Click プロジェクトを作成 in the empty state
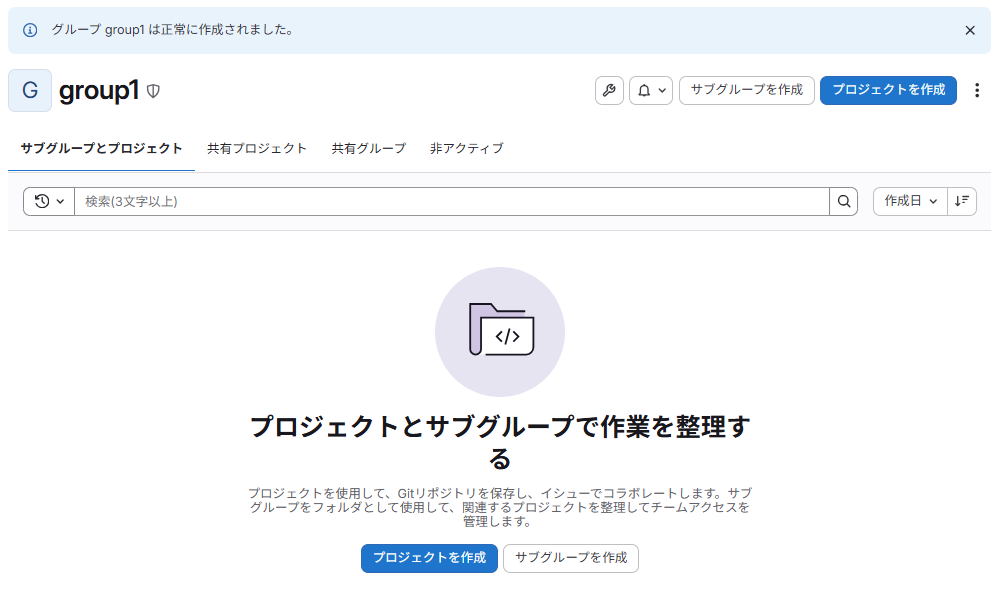Image resolution: width=1004 pixels, height=610 pixels. (429, 558)
